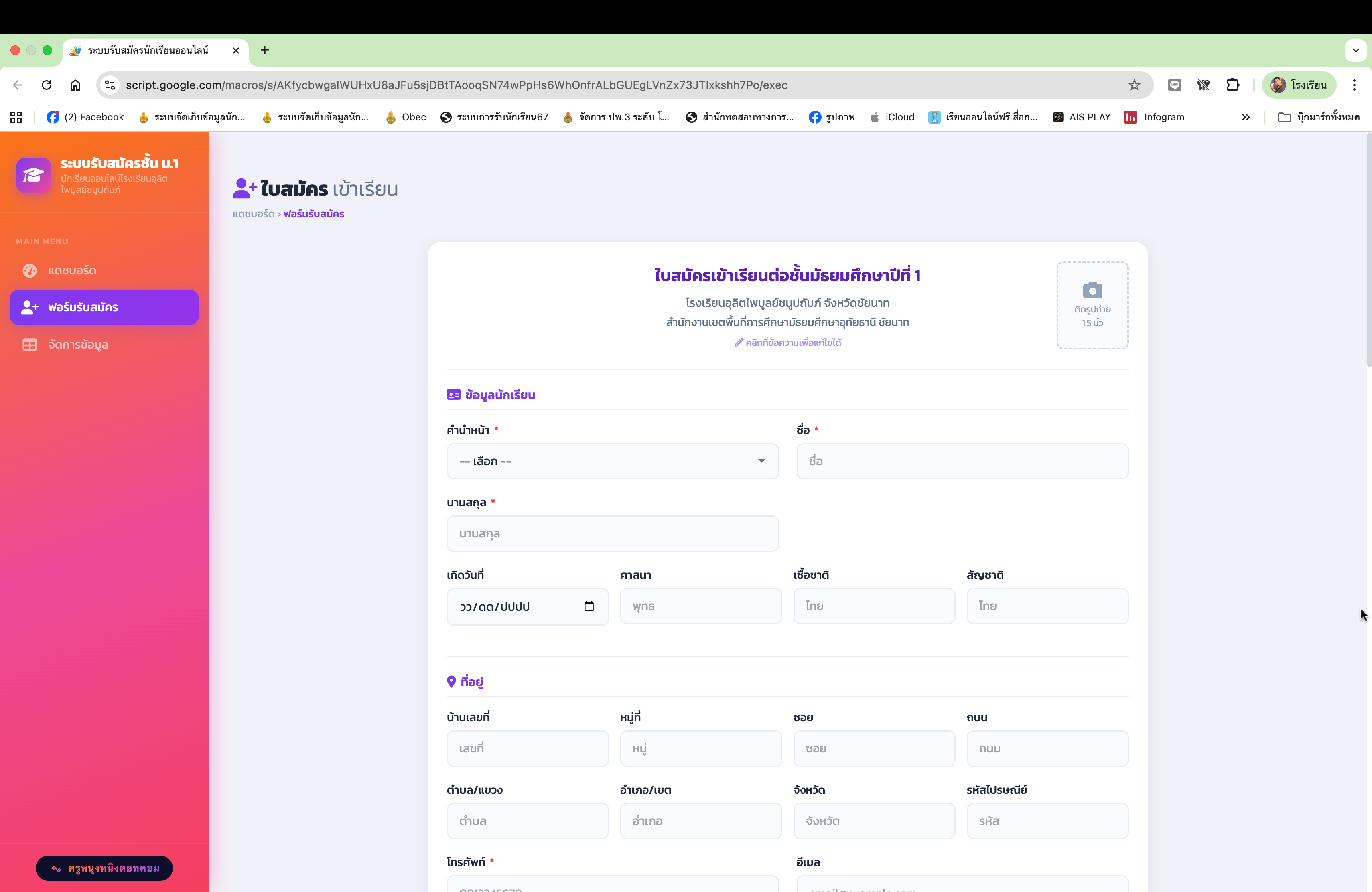The height and width of the screenshot is (892, 1372).
Task: Open the date picker calendar icon
Action: 589,606
